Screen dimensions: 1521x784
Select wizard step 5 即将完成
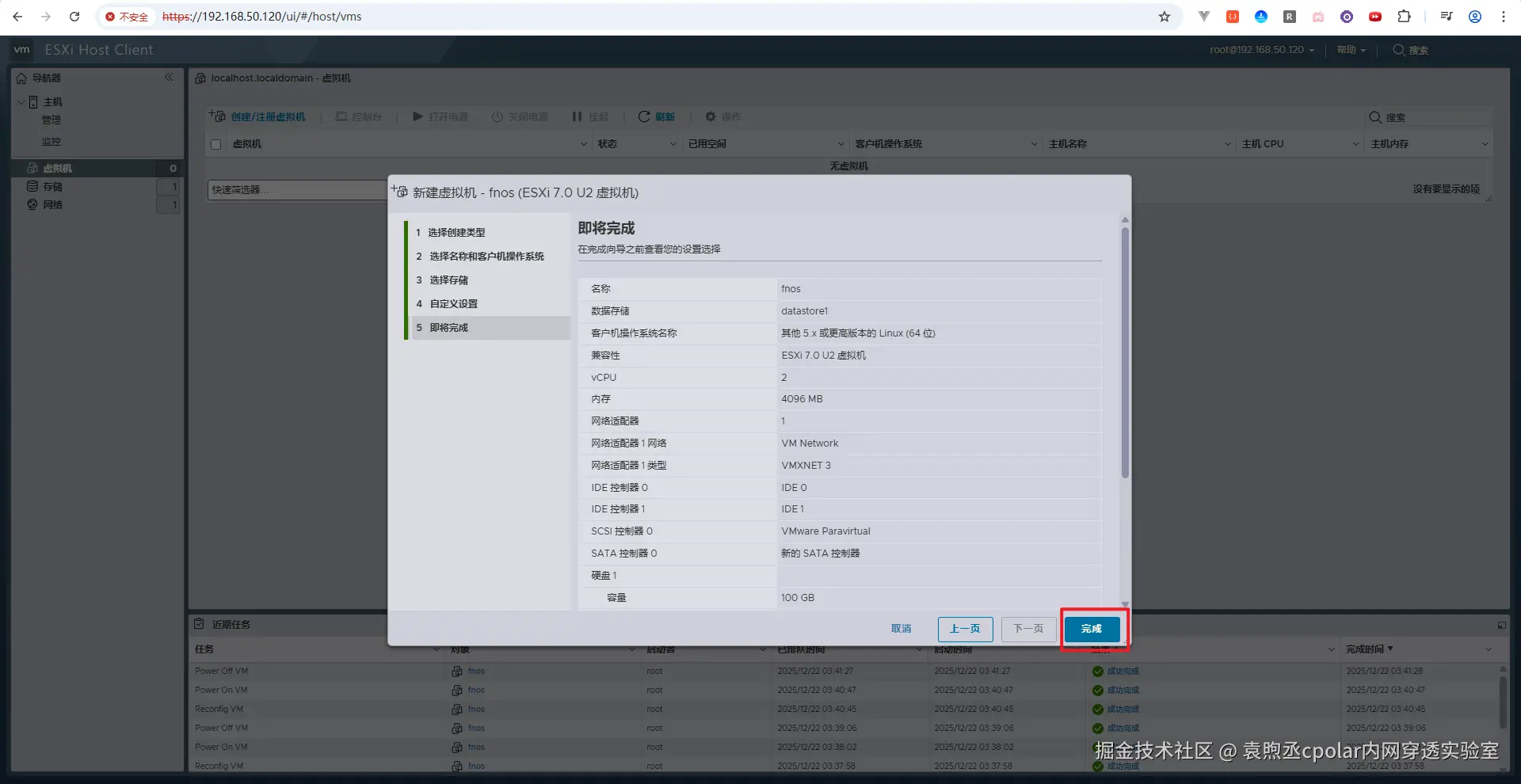pos(490,328)
